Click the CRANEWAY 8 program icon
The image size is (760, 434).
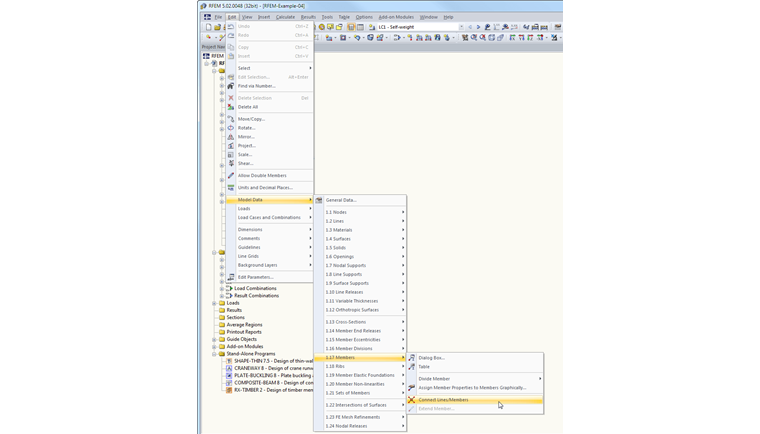click(229, 369)
